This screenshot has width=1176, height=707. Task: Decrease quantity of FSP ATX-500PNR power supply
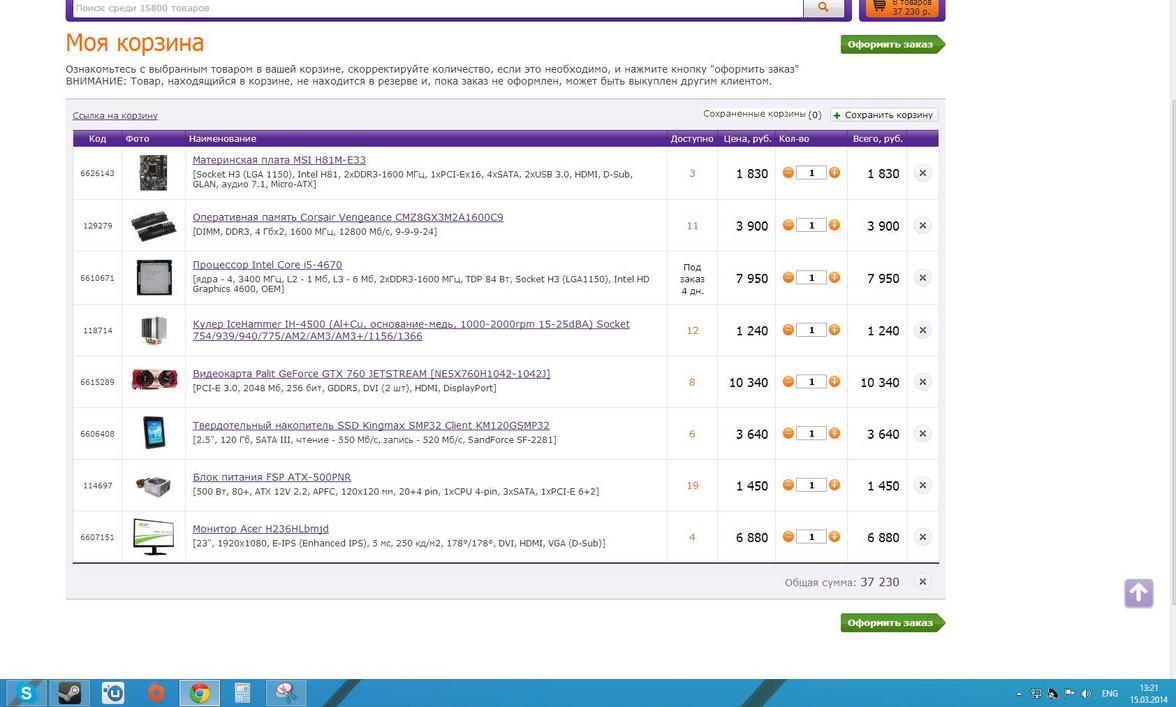(x=788, y=485)
